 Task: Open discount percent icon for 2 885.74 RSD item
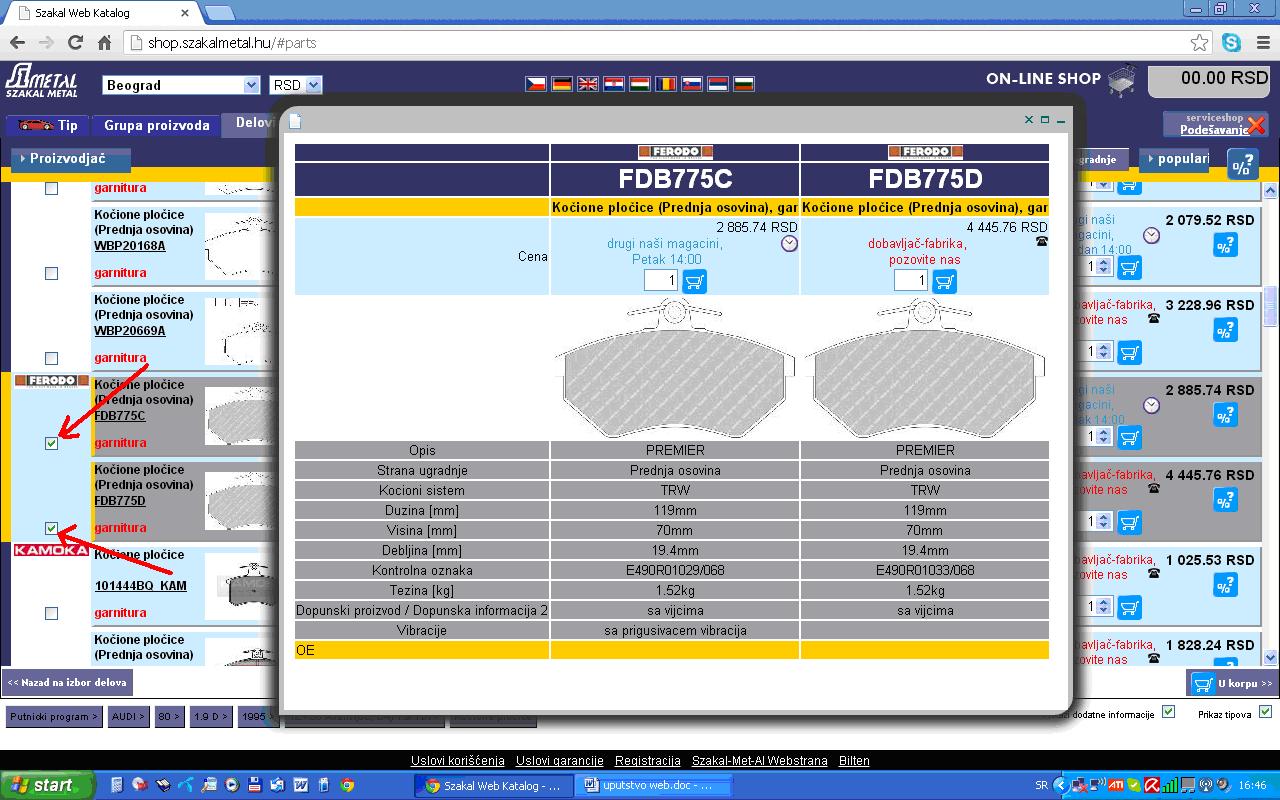point(1225,415)
